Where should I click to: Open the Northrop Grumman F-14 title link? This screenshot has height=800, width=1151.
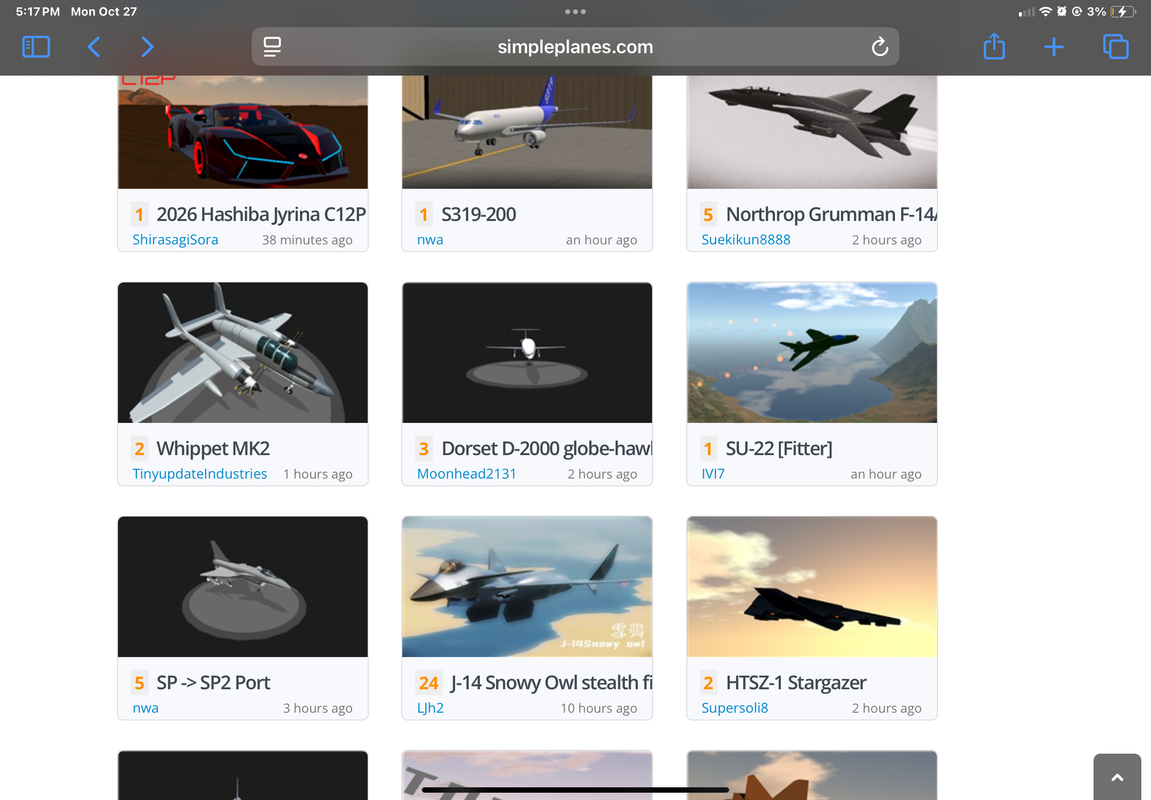click(831, 214)
